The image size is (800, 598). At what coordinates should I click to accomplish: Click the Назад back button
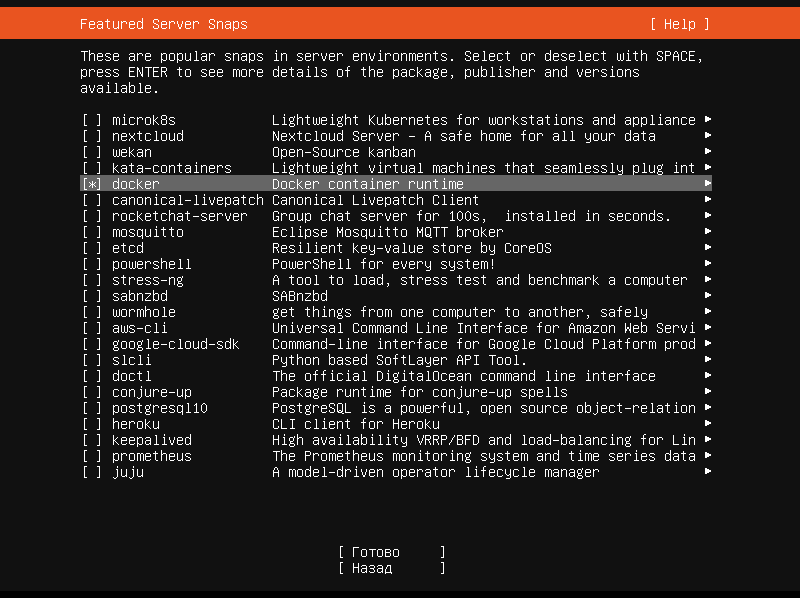click(x=392, y=568)
